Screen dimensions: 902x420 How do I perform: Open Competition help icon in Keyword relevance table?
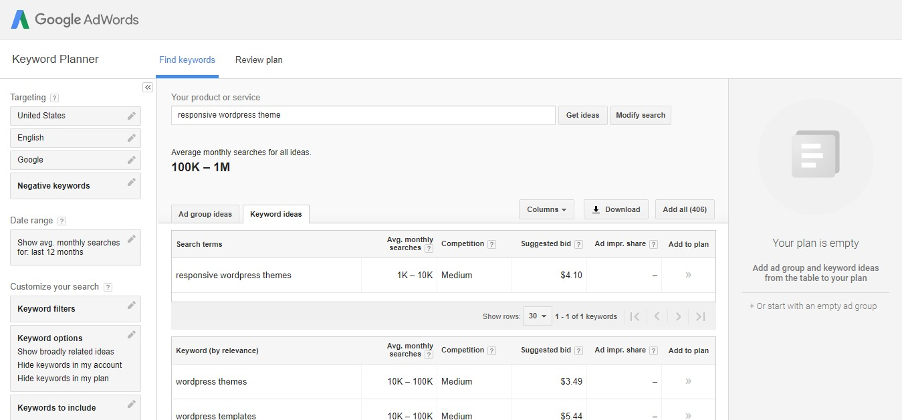coord(491,350)
